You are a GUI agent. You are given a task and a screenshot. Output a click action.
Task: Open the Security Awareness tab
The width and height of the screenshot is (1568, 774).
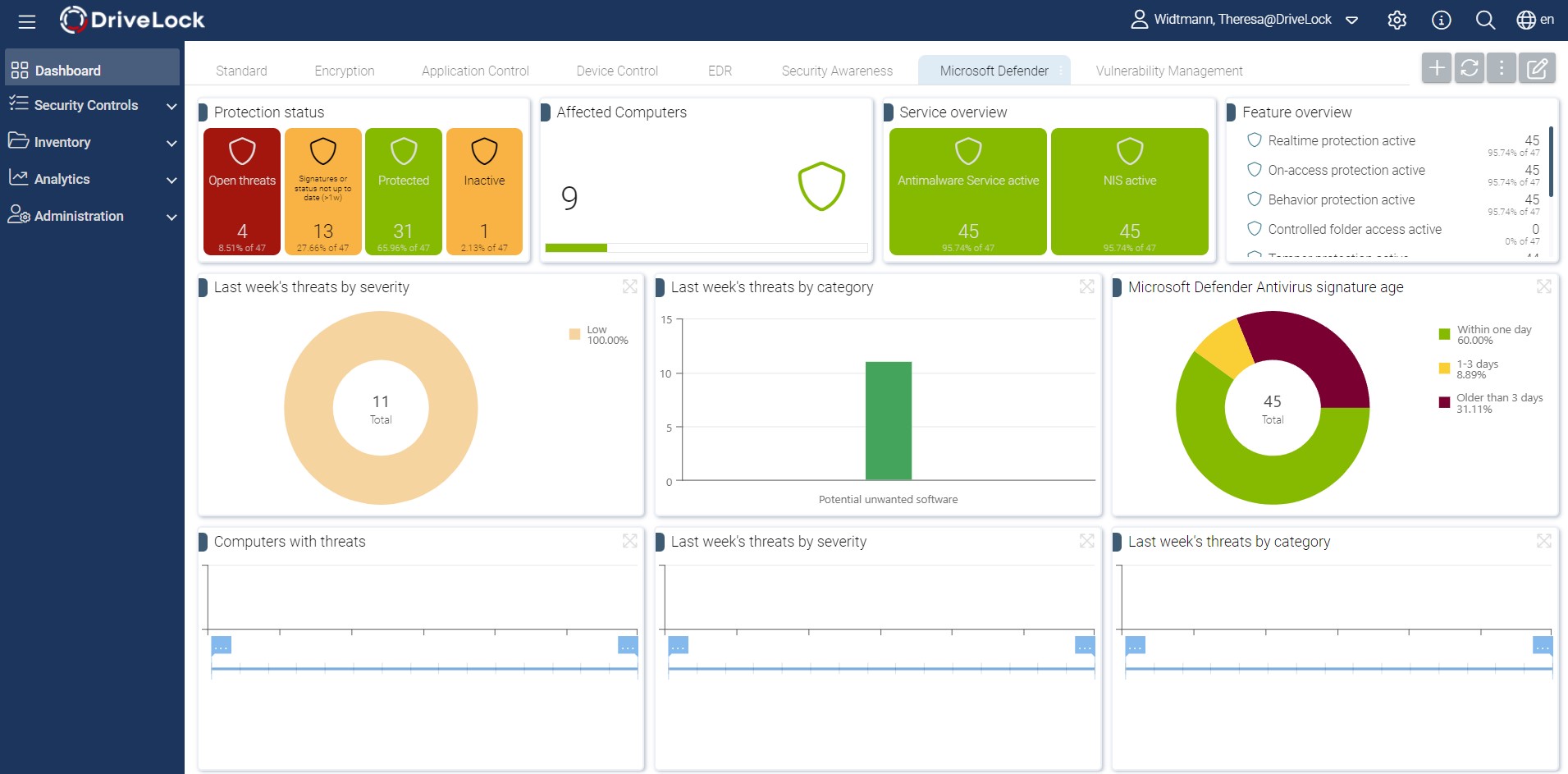(x=837, y=71)
